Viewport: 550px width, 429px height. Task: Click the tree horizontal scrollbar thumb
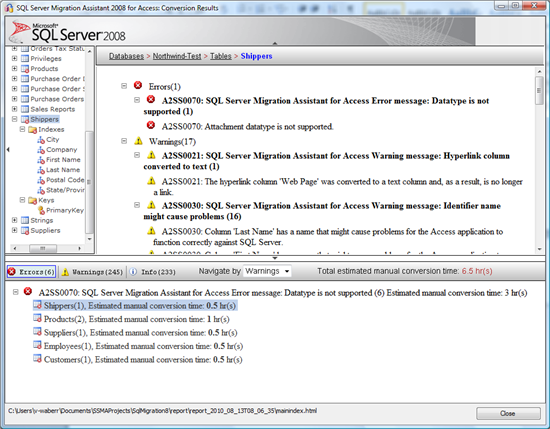(x=43, y=248)
